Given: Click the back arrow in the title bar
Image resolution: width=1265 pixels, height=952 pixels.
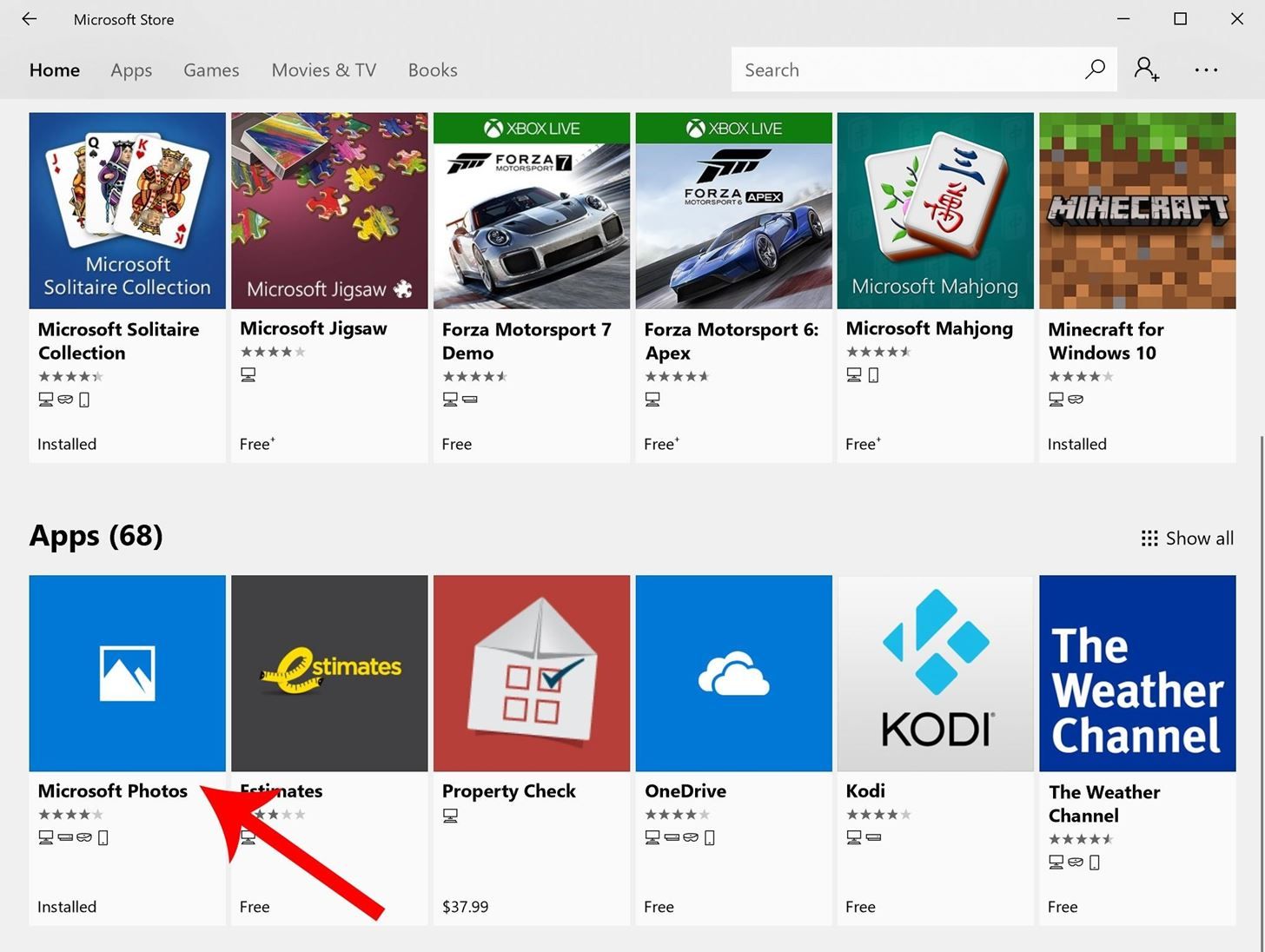Looking at the screenshot, I should 30,19.
